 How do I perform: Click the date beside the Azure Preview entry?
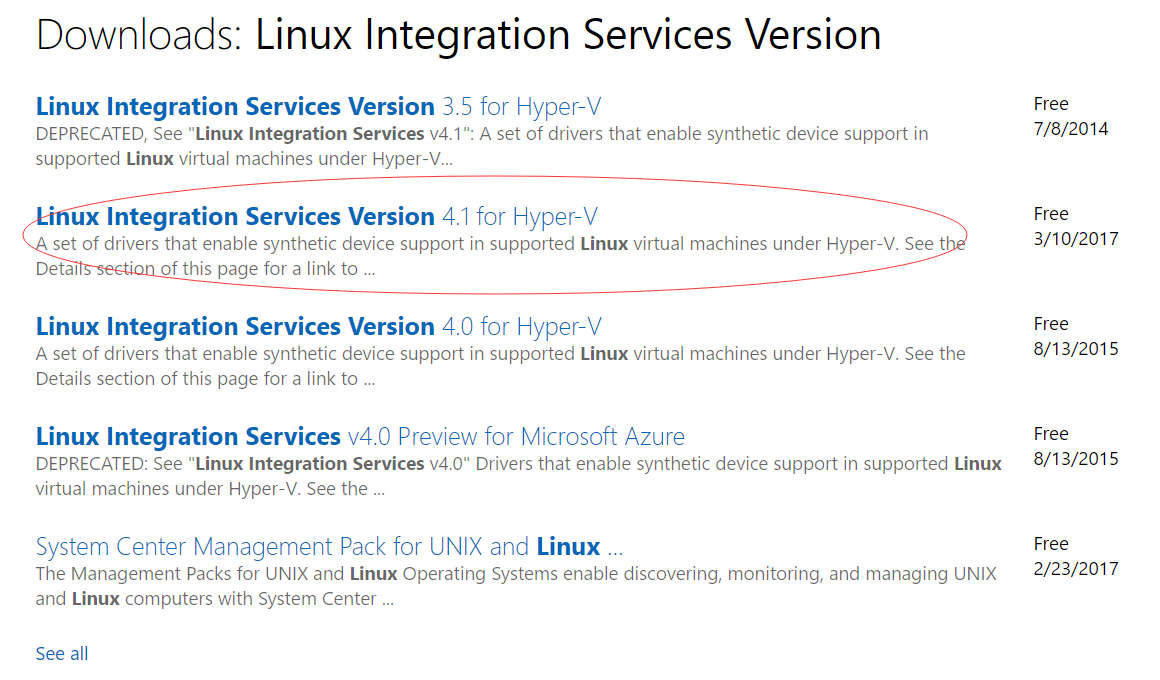tap(1076, 459)
